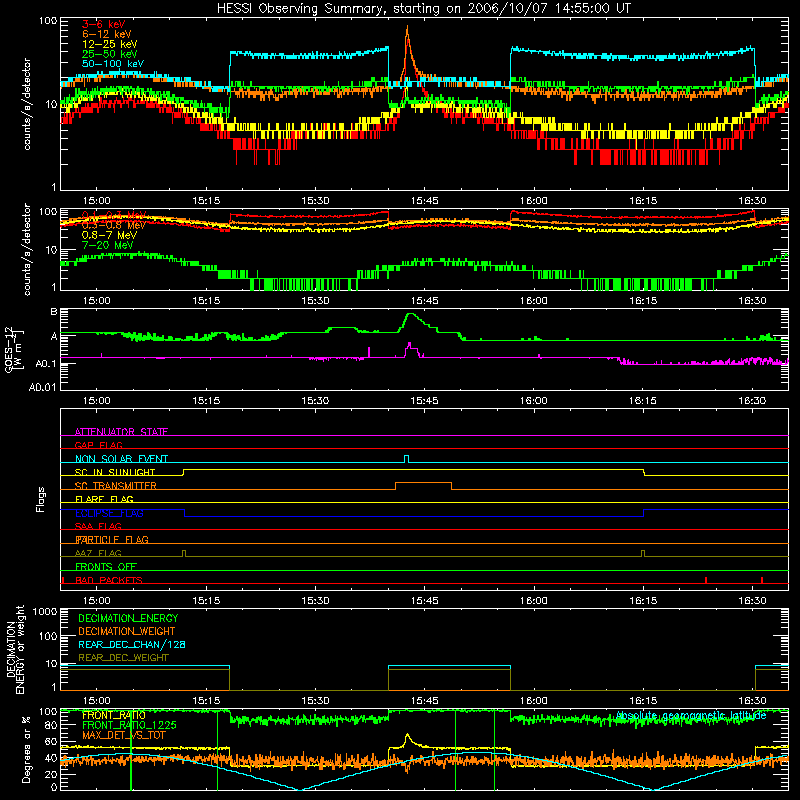This screenshot has height=800, width=800.
Task: Click the GOES green curve peak near 15:43
Action: pos(411,314)
